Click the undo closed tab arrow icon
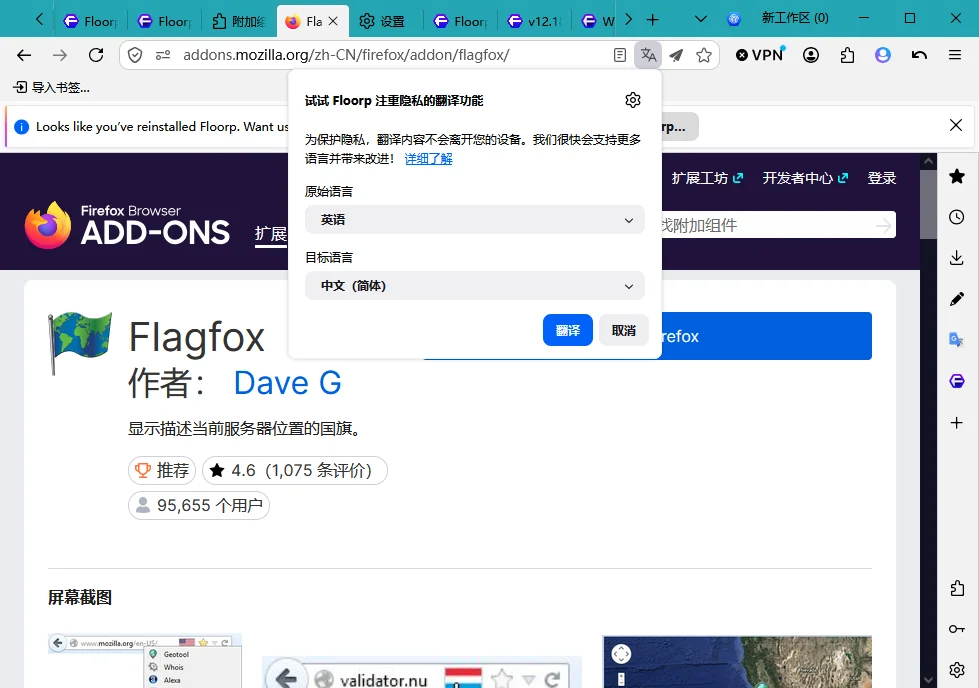 (918, 55)
